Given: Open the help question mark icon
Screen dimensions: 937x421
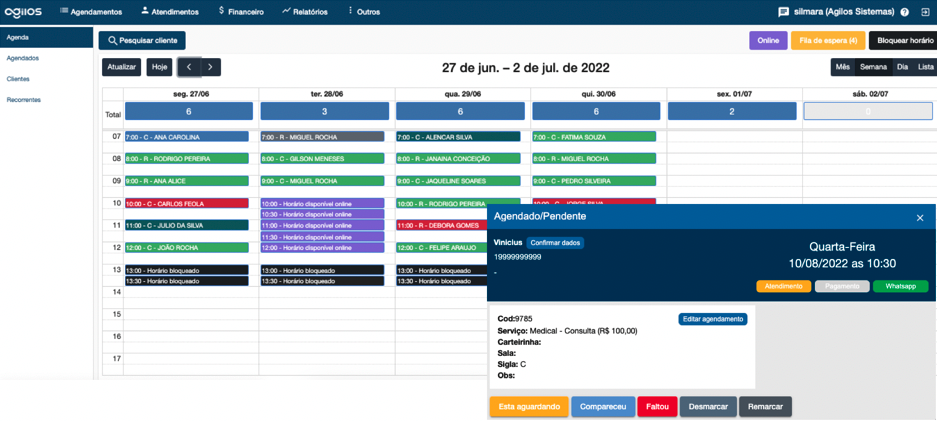Looking at the screenshot, I should [x=904, y=12].
